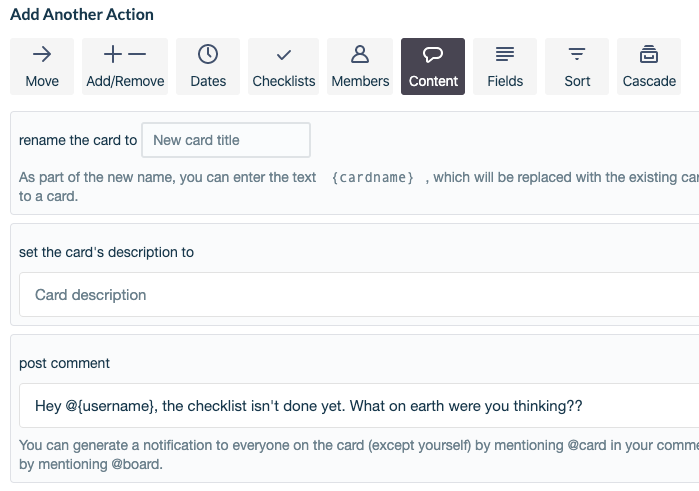Viewport: 699px width, 491px height.
Task: Click the New card title input
Action: click(226, 140)
